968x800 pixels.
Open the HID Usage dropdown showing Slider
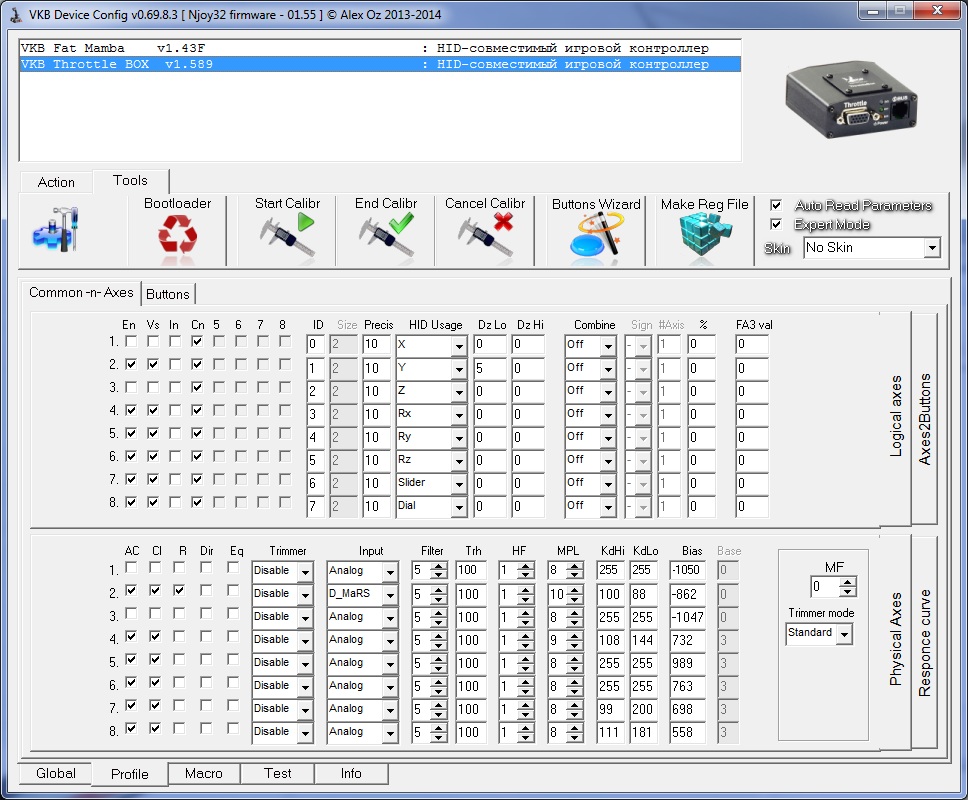[459, 483]
